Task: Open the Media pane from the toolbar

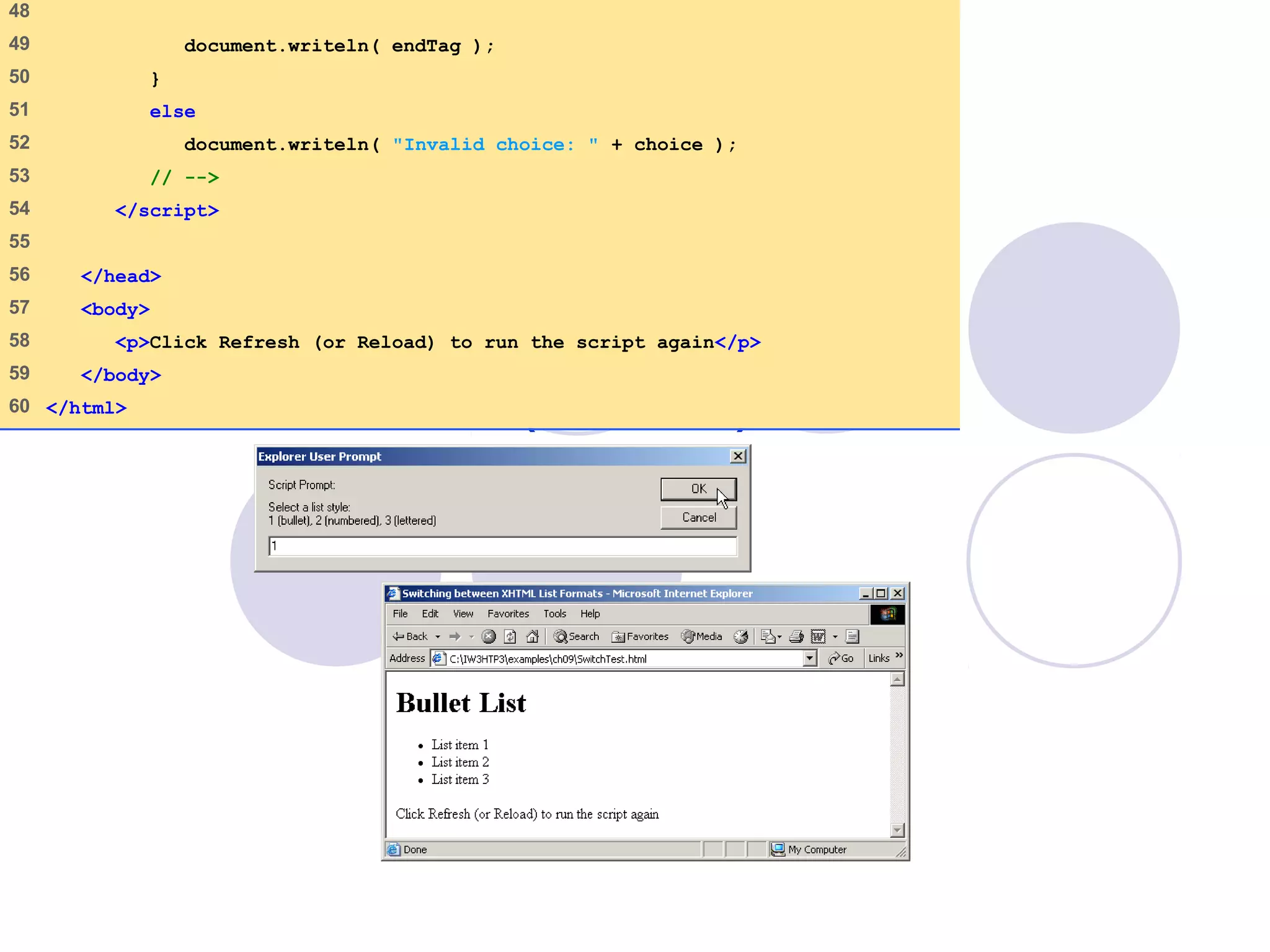Action: coord(702,637)
